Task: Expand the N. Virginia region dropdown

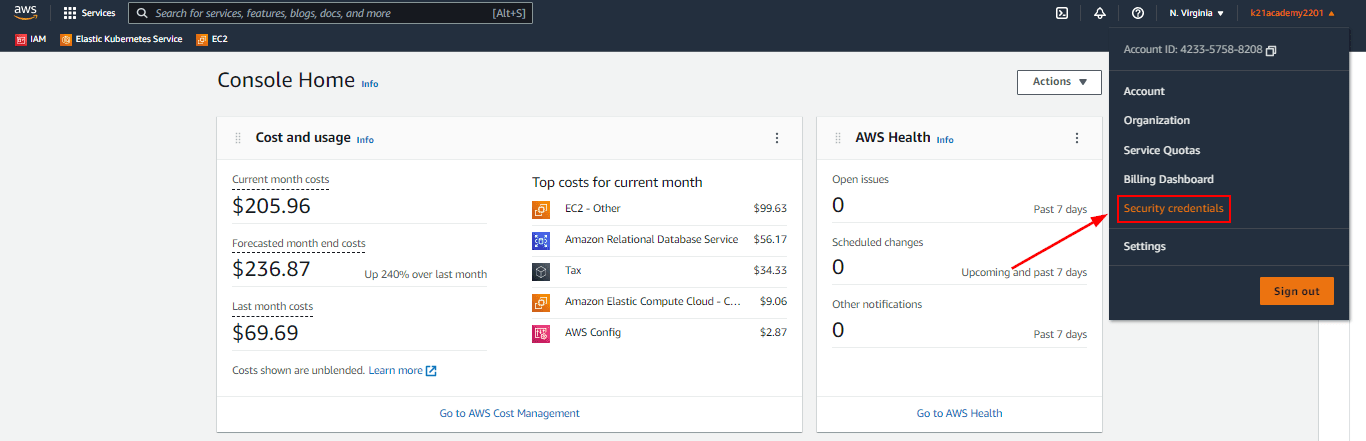Action: tap(1196, 13)
